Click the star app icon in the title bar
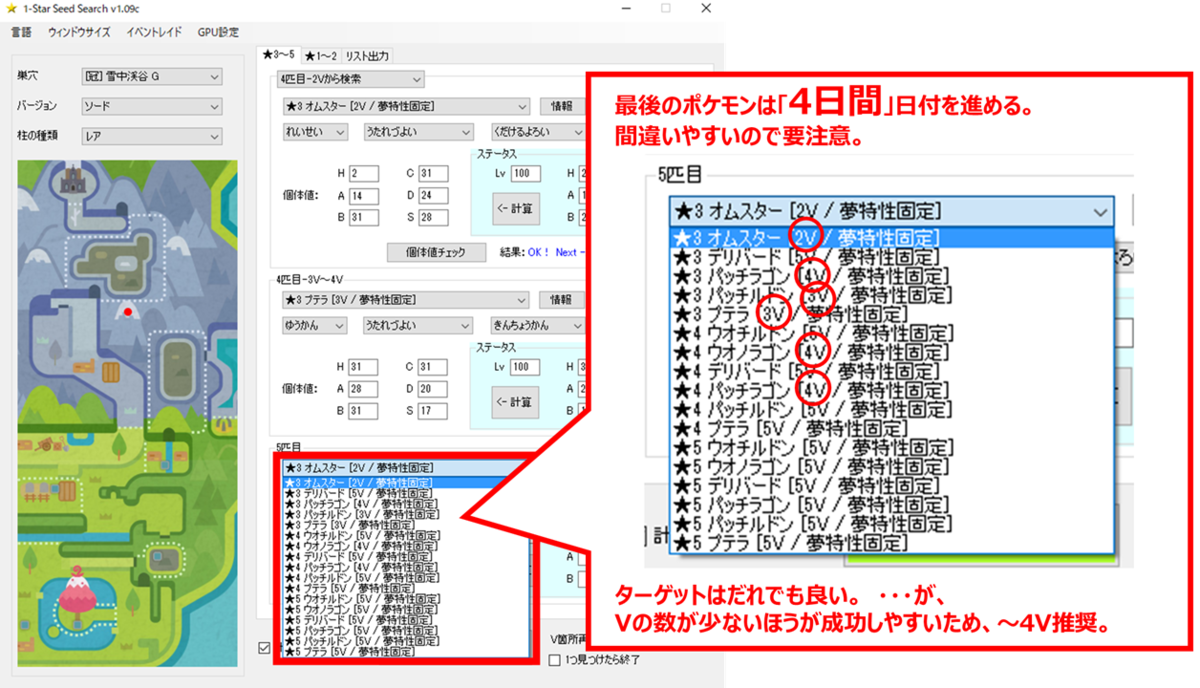The width and height of the screenshot is (1200, 688). coord(10,8)
